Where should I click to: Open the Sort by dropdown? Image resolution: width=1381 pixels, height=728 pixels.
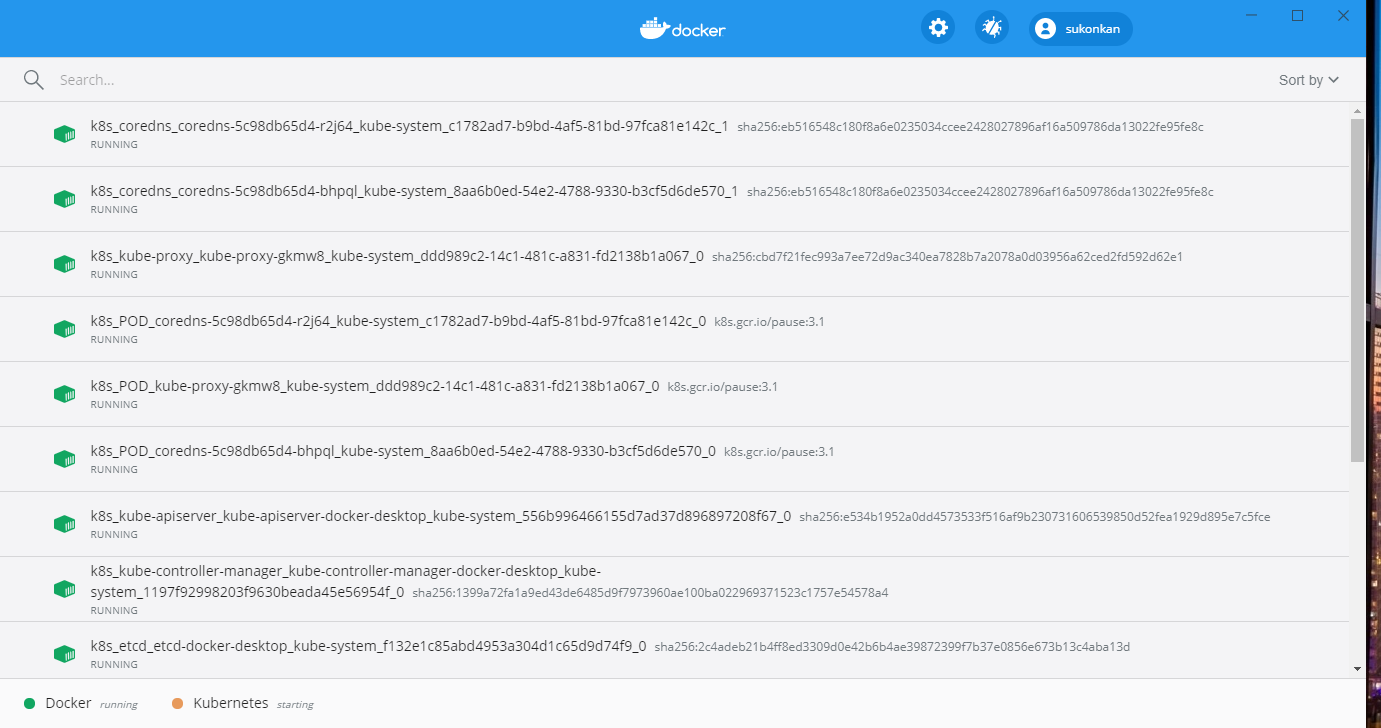pyautogui.click(x=1307, y=79)
